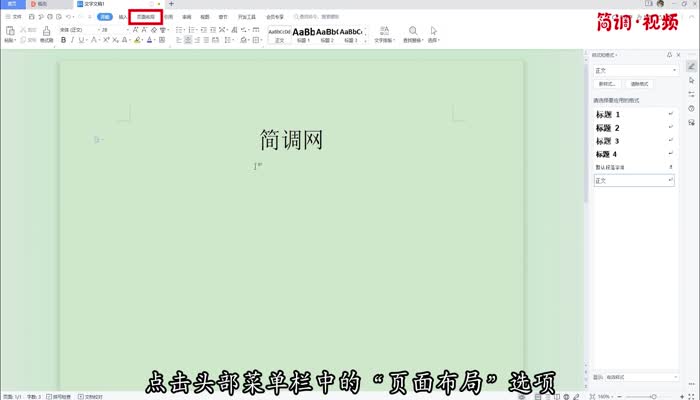Switch to the 插入 (Insert) ribbon tab
Image resolution: width=700 pixels, height=400 pixels.
(x=123, y=17)
